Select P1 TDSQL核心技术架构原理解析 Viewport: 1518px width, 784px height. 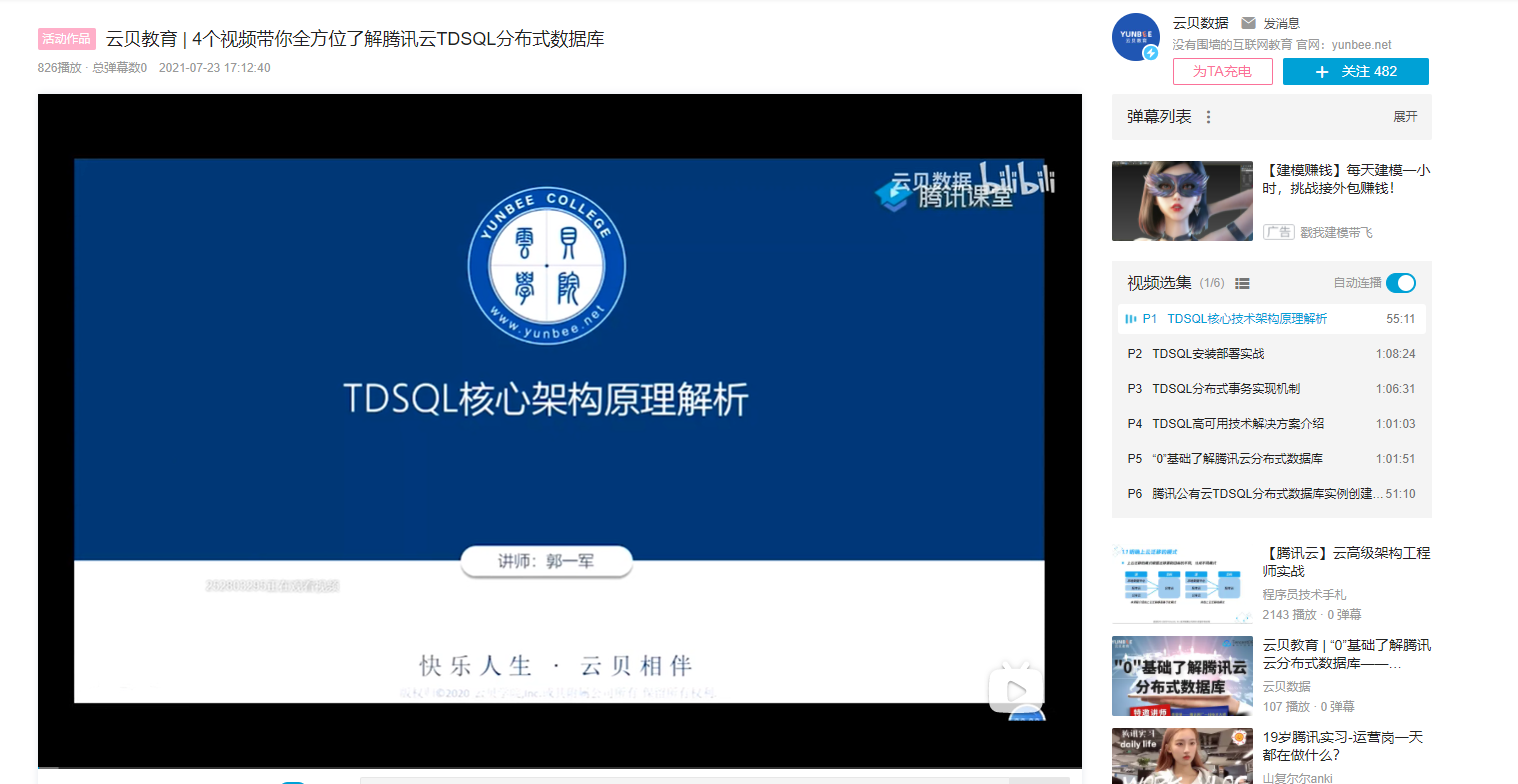coord(1272,319)
